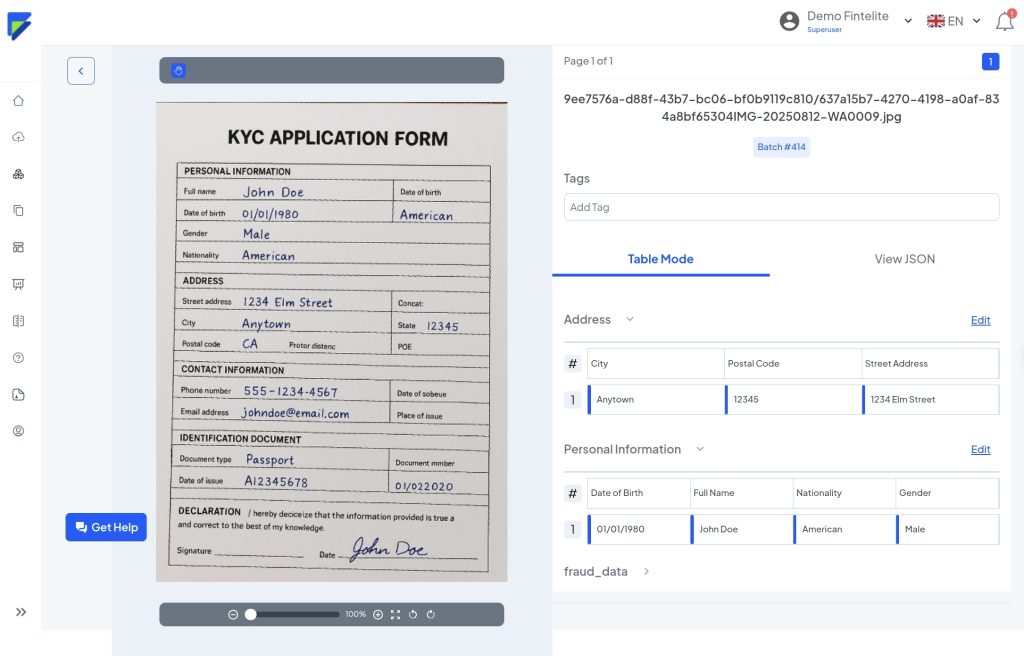Click the help question mark sidebar icon
This screenshot has width=1024, height=656.
coord(18,358)
